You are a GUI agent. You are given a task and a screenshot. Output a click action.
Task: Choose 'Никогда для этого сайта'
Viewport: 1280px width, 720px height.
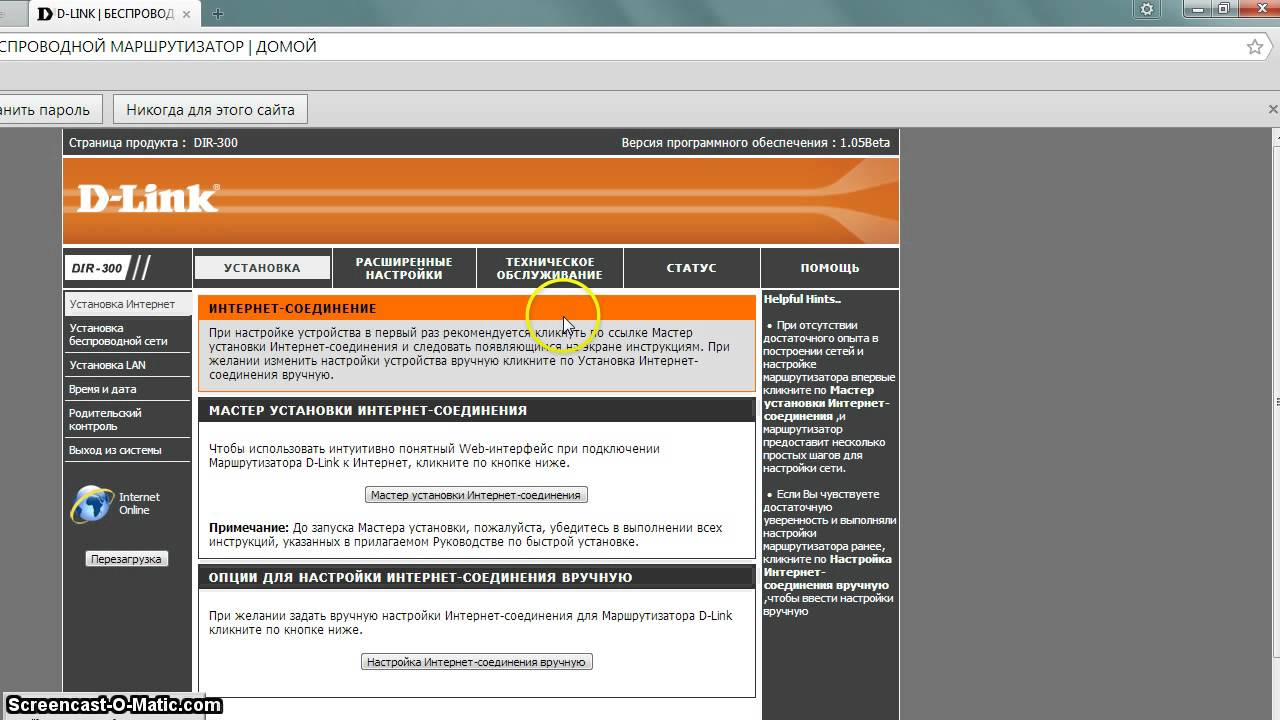210,110
